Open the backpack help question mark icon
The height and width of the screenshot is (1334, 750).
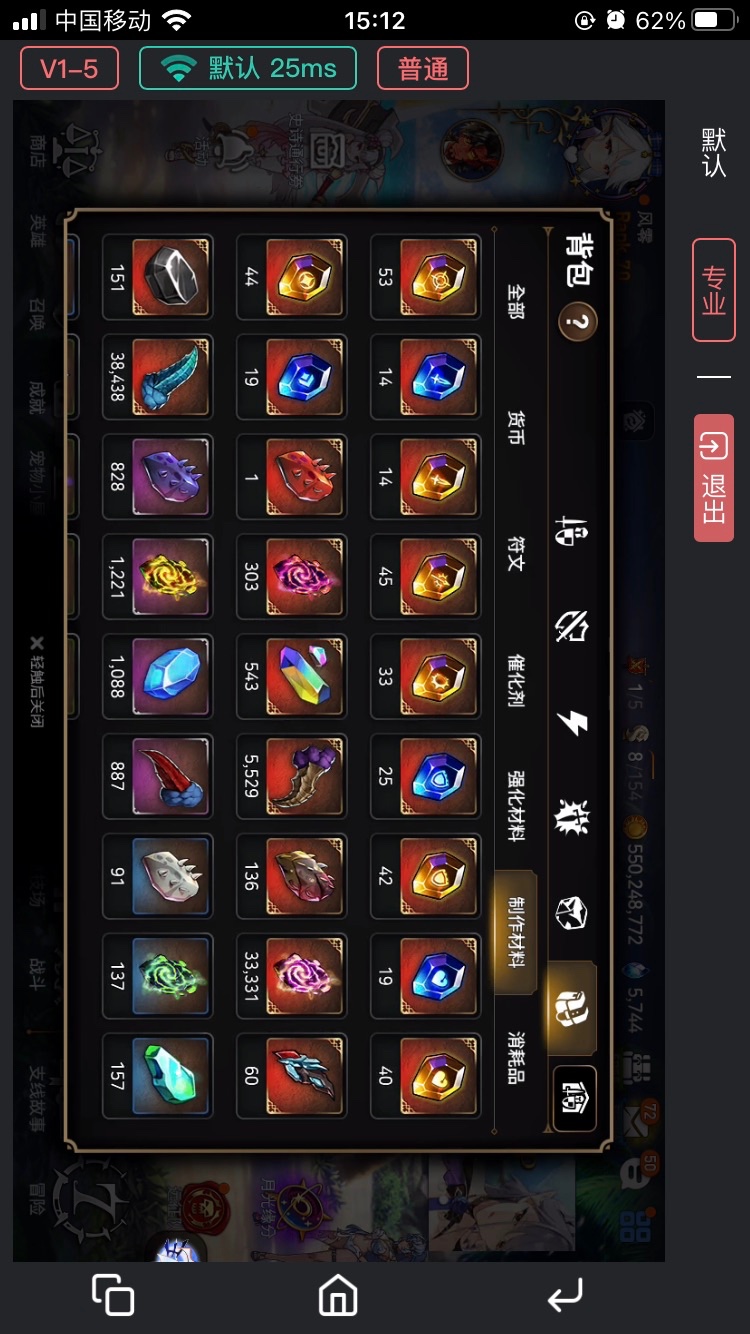click(x=577, y=322)
